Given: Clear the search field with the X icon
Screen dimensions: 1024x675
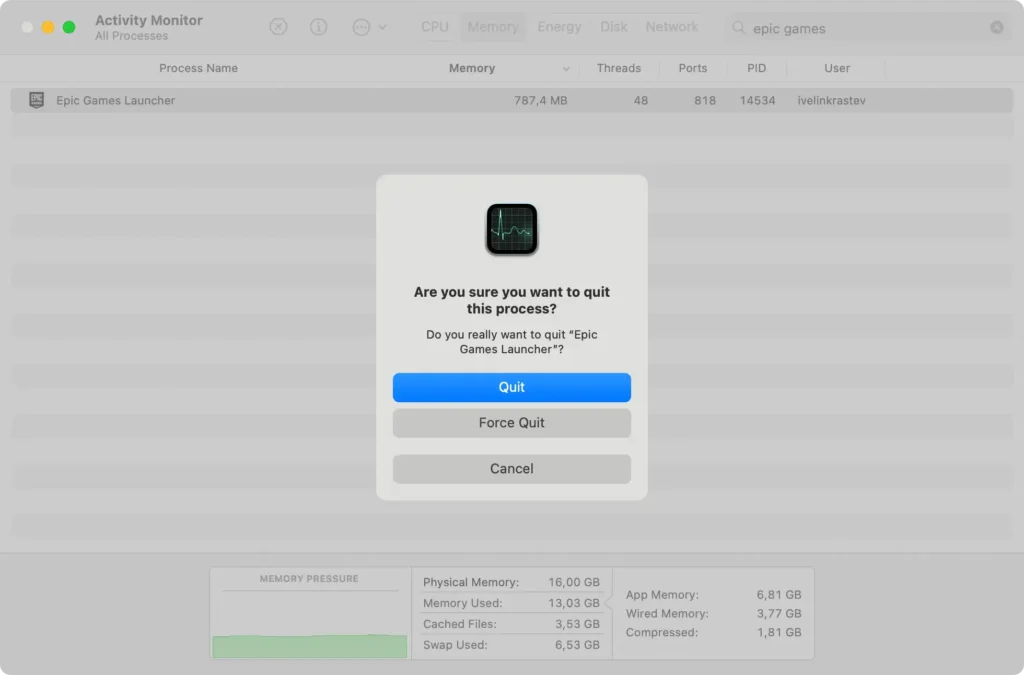Looking at the screenshot, I should click(997, 27).
